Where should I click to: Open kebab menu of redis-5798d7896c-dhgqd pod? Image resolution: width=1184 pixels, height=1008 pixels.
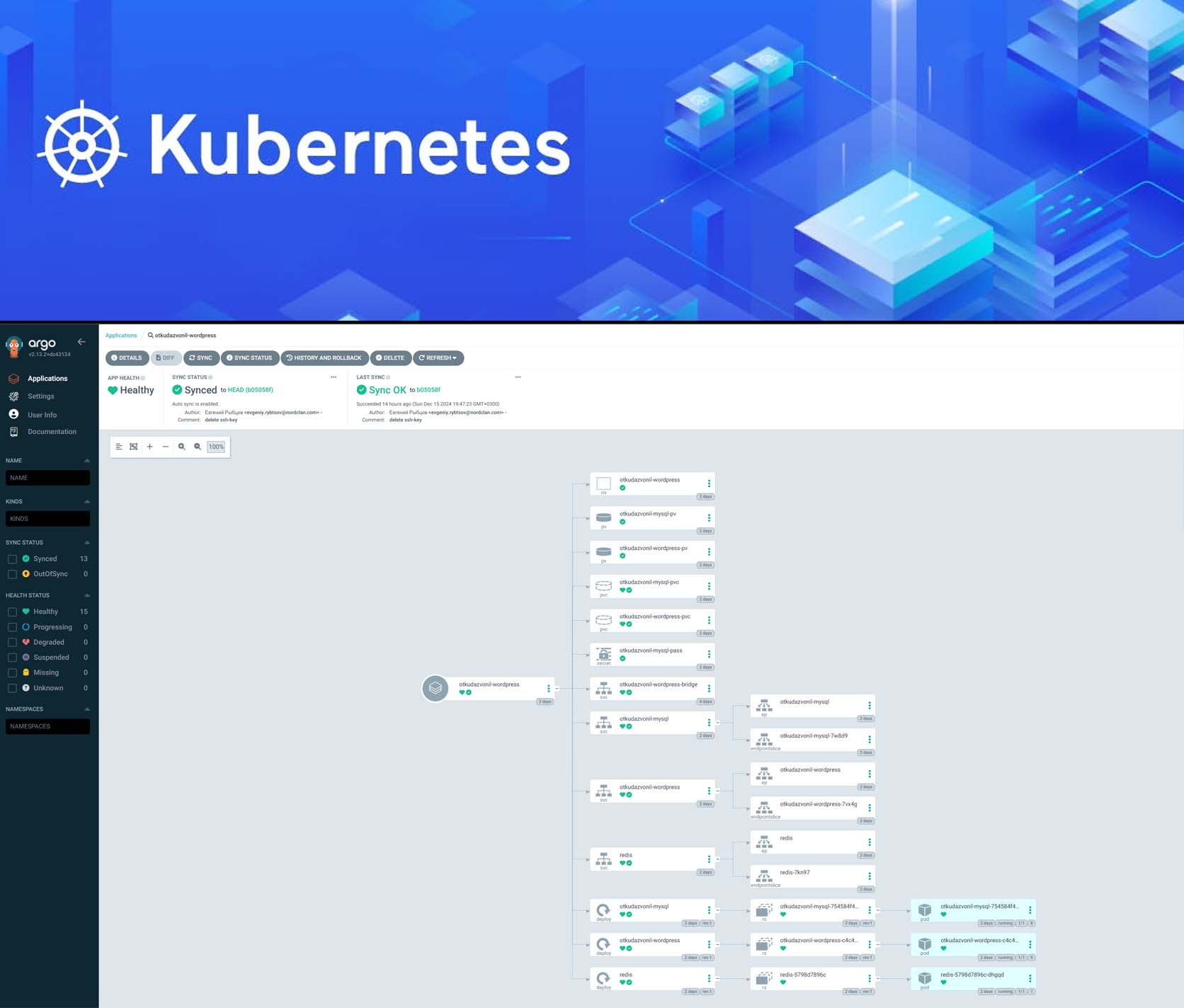tap(1030, 978)
